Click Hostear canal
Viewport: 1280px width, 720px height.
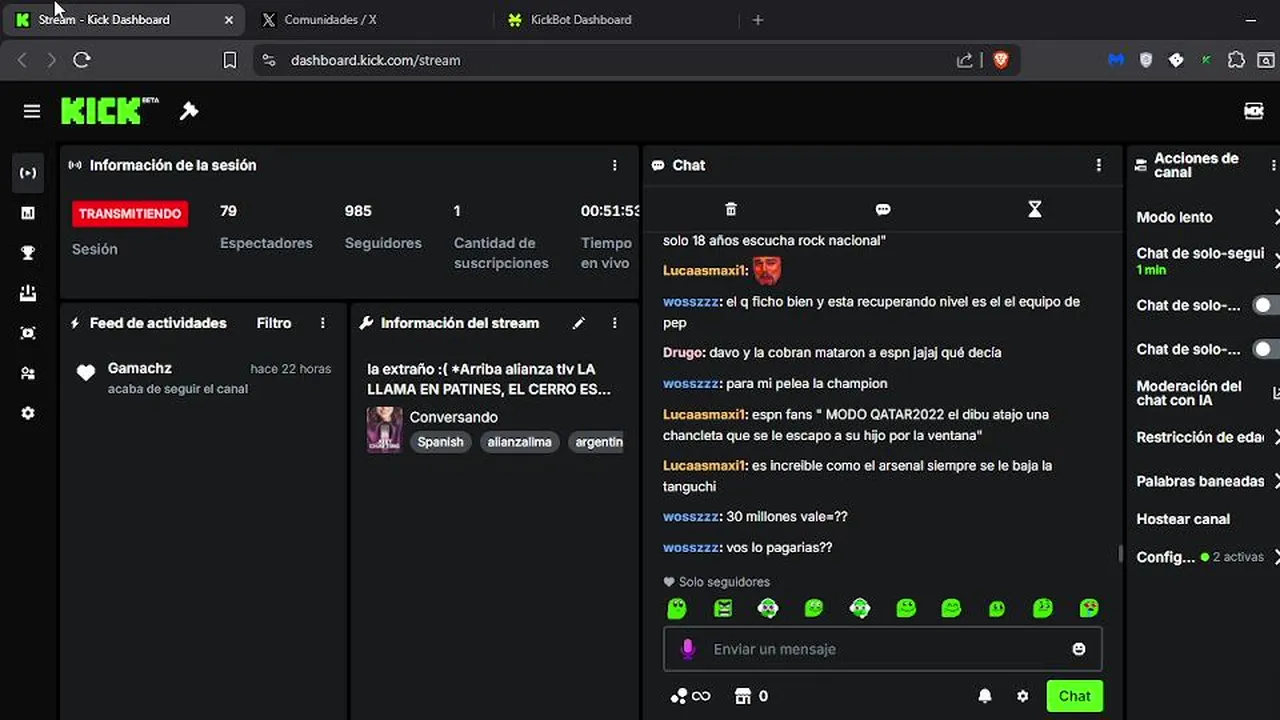(1183, 519)
